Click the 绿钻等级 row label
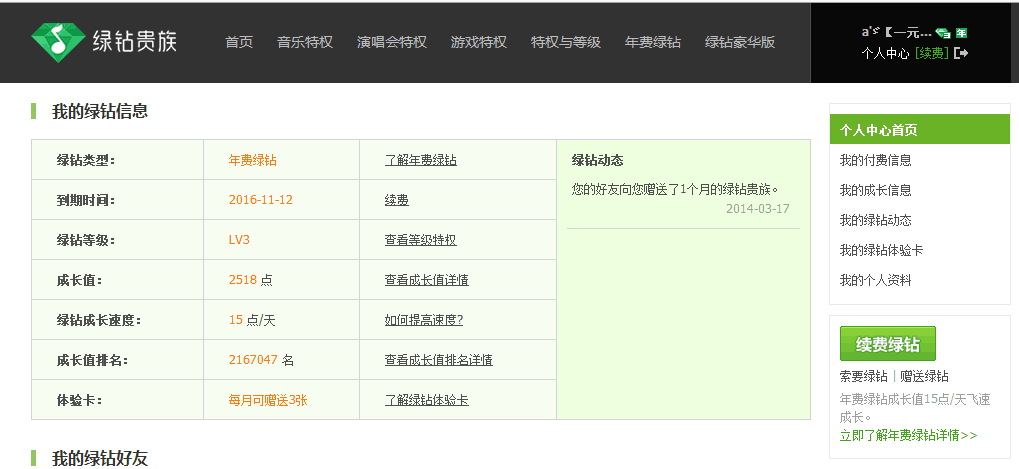Screen dimensions: 1019x469 point(86,240)
